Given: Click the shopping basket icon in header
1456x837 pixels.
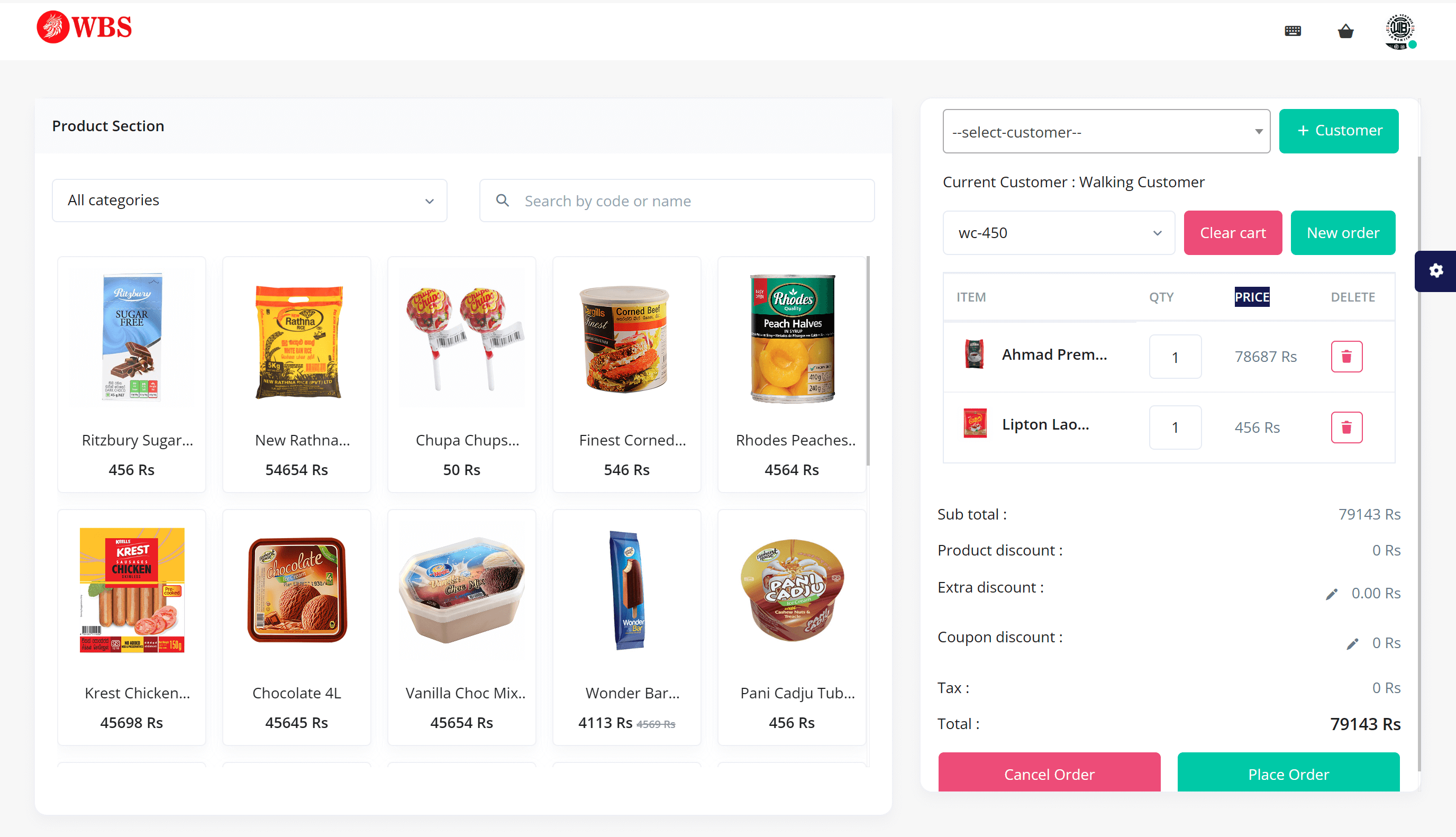Looking at the screenshot, I should [1345, 31].
